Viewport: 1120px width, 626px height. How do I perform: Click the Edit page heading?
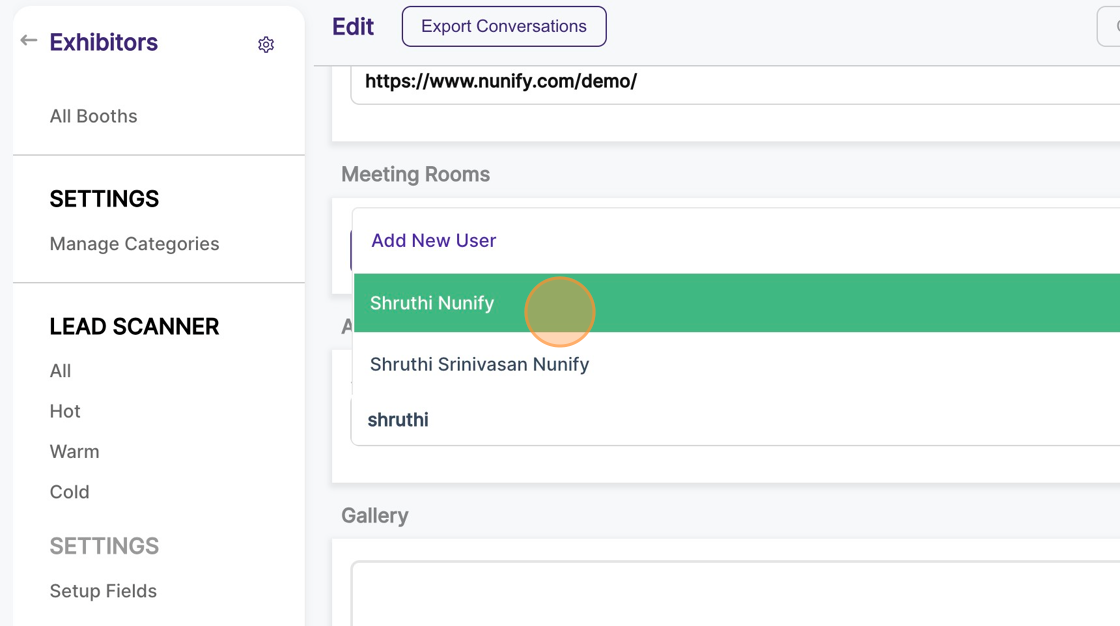click(x=353, y=27)
